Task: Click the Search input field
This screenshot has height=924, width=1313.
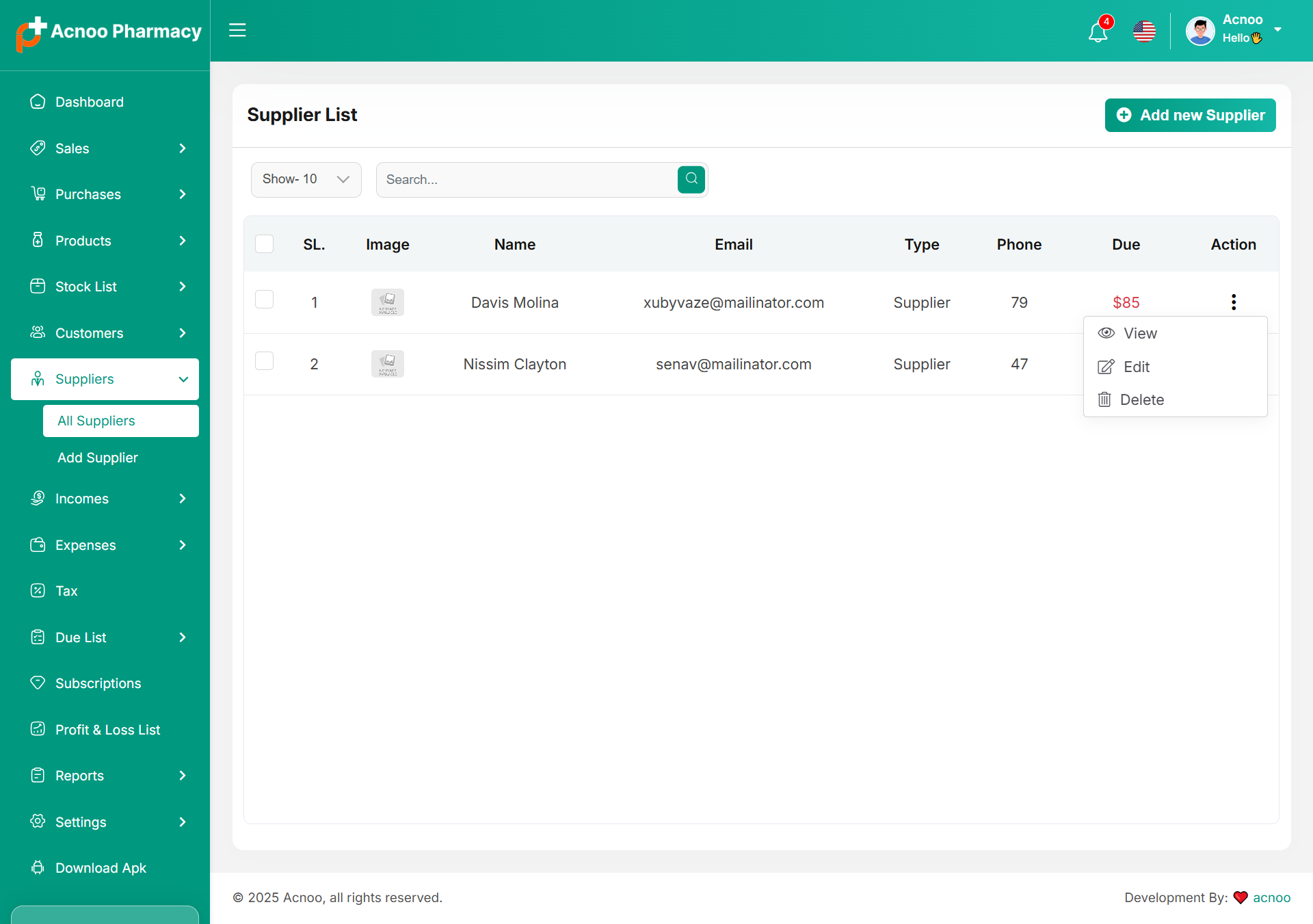Action: [527, 179]
